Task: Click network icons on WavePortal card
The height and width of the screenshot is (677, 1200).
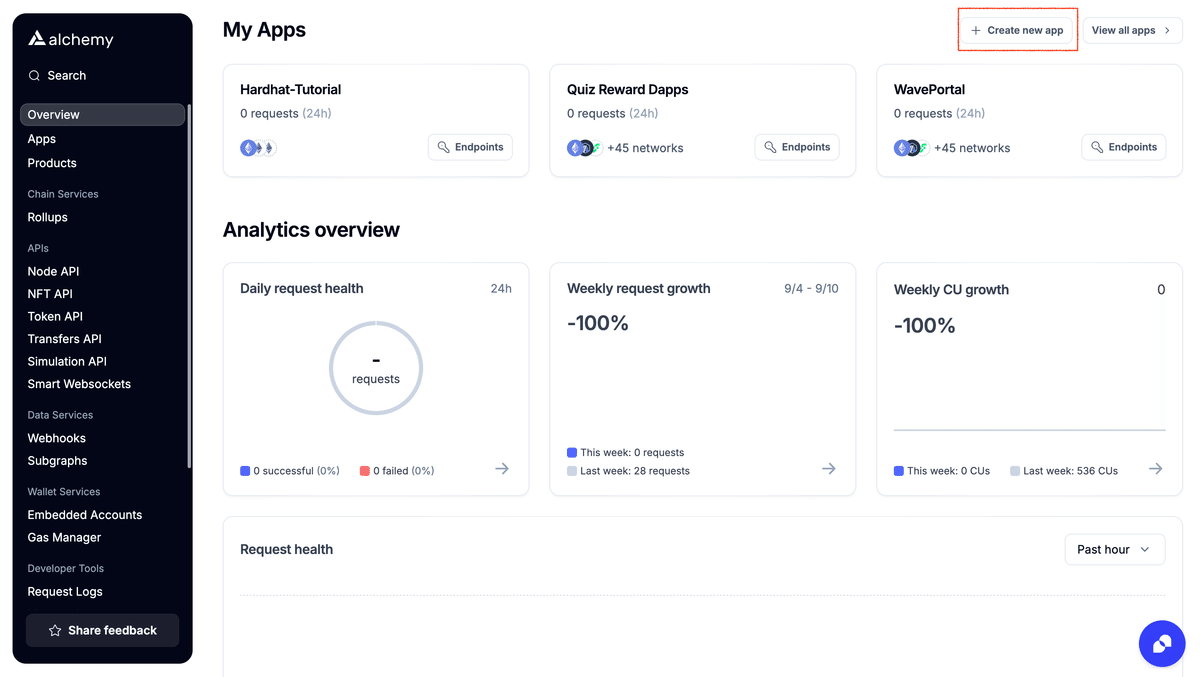Action: [x=911, y=148]
